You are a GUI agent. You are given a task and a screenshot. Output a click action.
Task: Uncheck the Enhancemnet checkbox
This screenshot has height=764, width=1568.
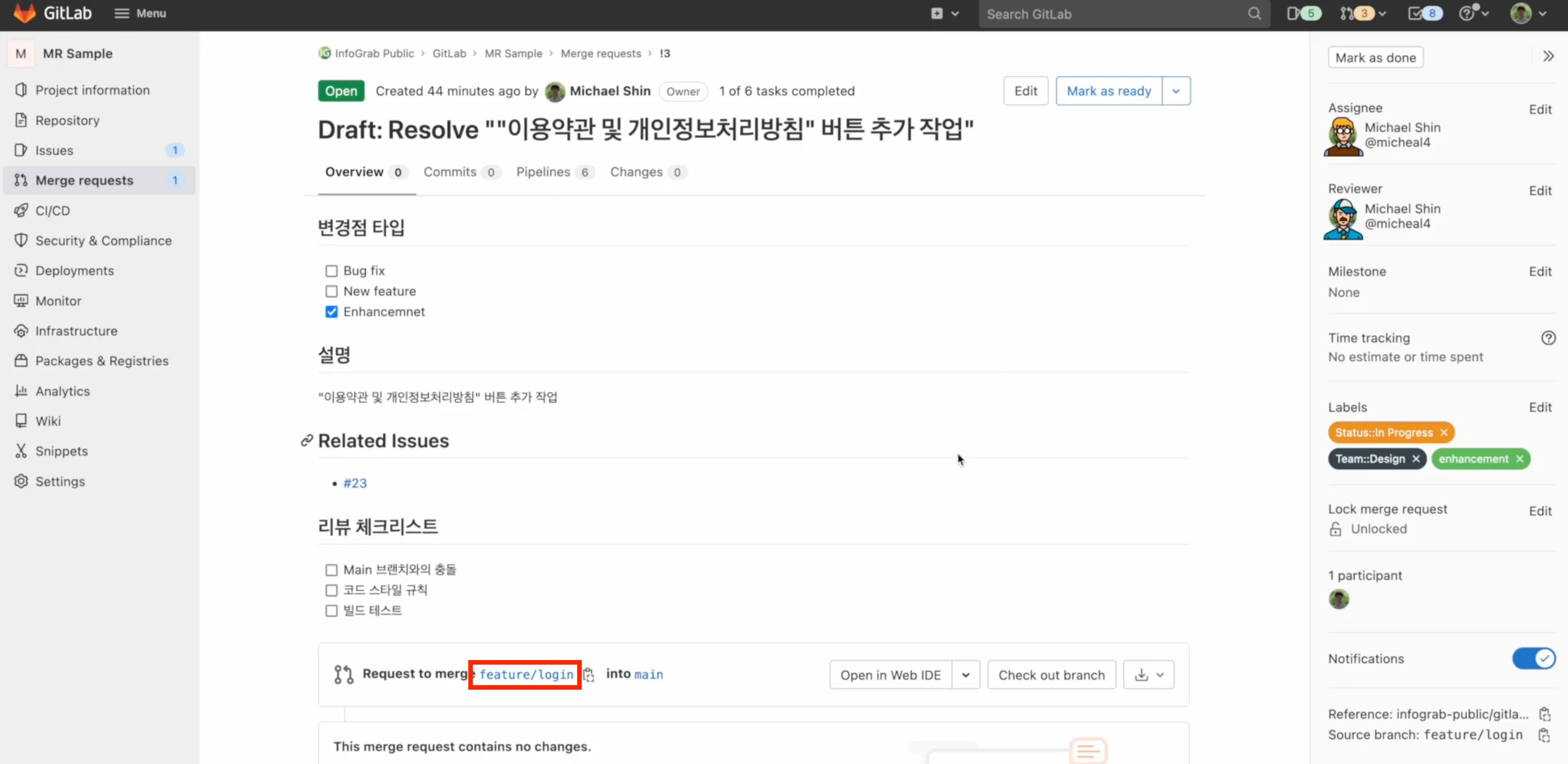(331, 311)
